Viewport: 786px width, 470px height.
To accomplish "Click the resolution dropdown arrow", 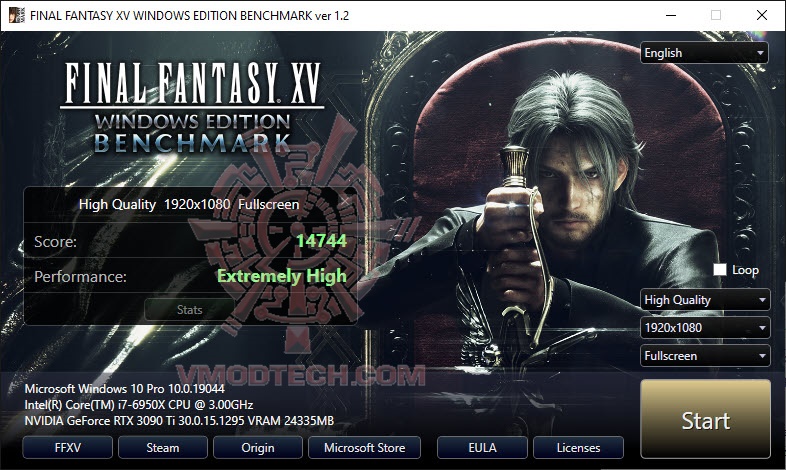I will pos(762,328).
